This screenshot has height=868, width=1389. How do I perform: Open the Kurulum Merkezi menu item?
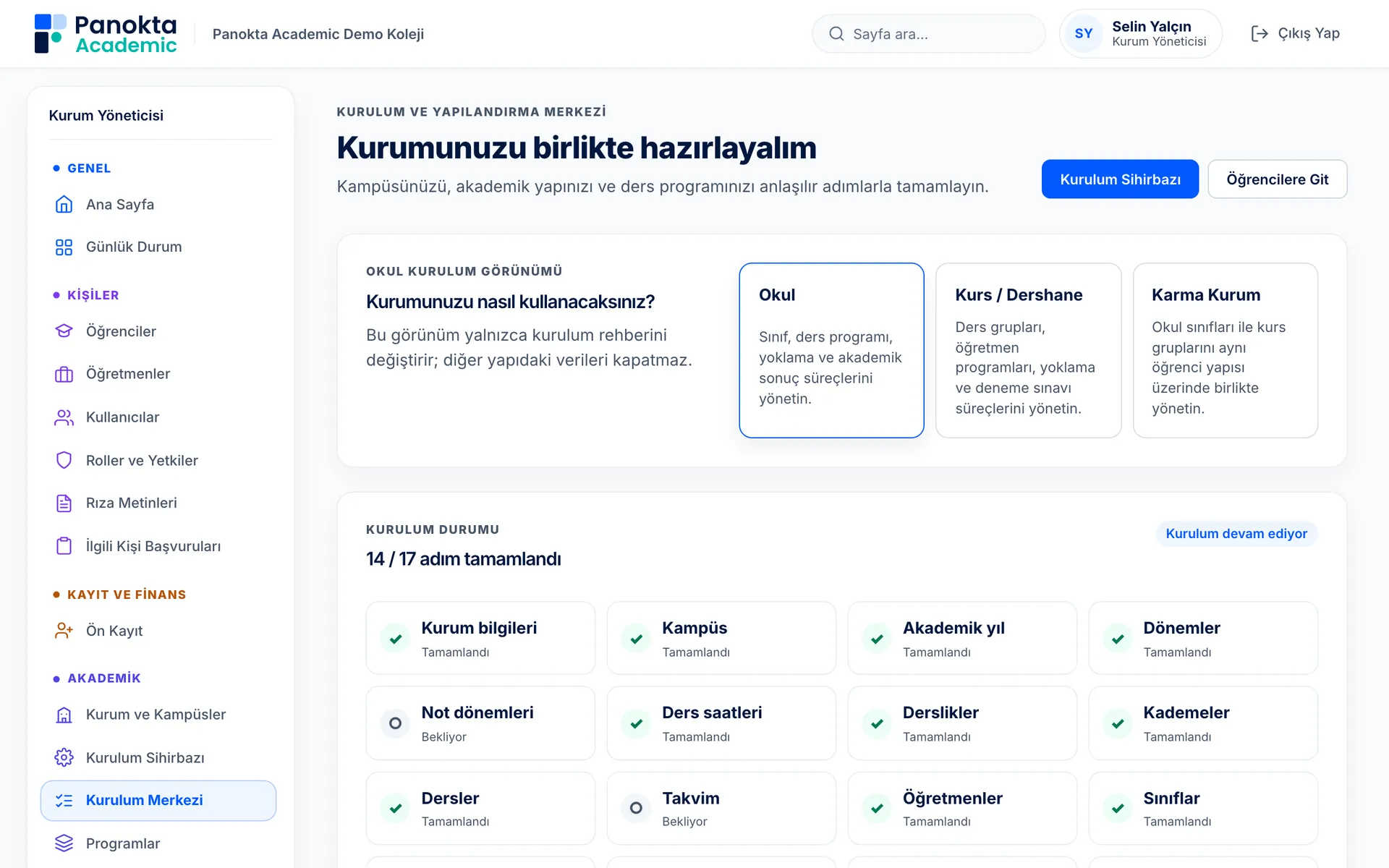[x=158, y=801]
